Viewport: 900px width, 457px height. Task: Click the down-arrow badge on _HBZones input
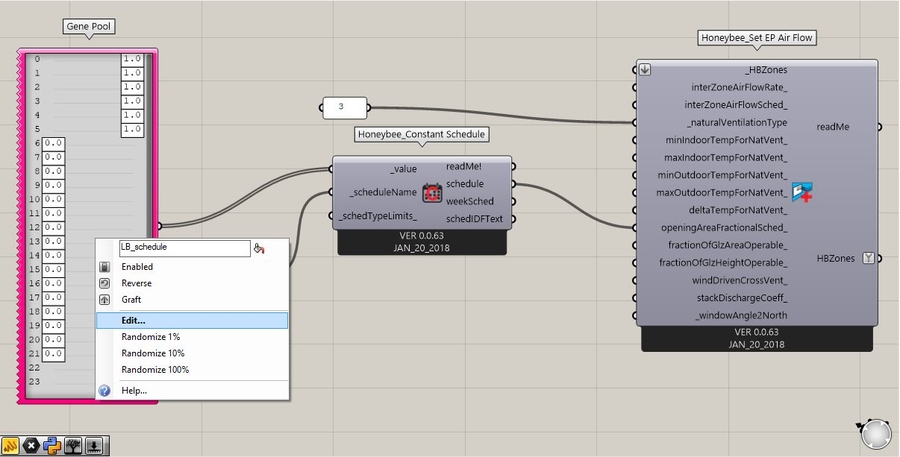pos(646,69)
